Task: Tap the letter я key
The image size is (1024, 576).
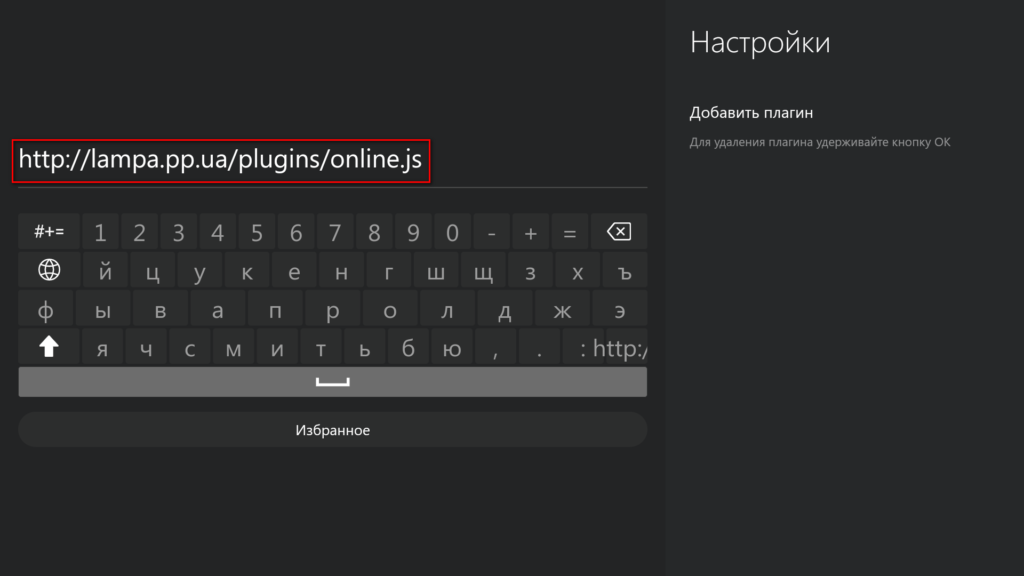Action: [x=101, y=349]
